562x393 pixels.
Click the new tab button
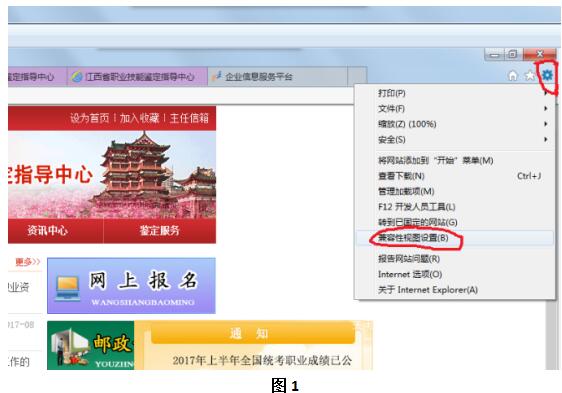click(357, 76)
